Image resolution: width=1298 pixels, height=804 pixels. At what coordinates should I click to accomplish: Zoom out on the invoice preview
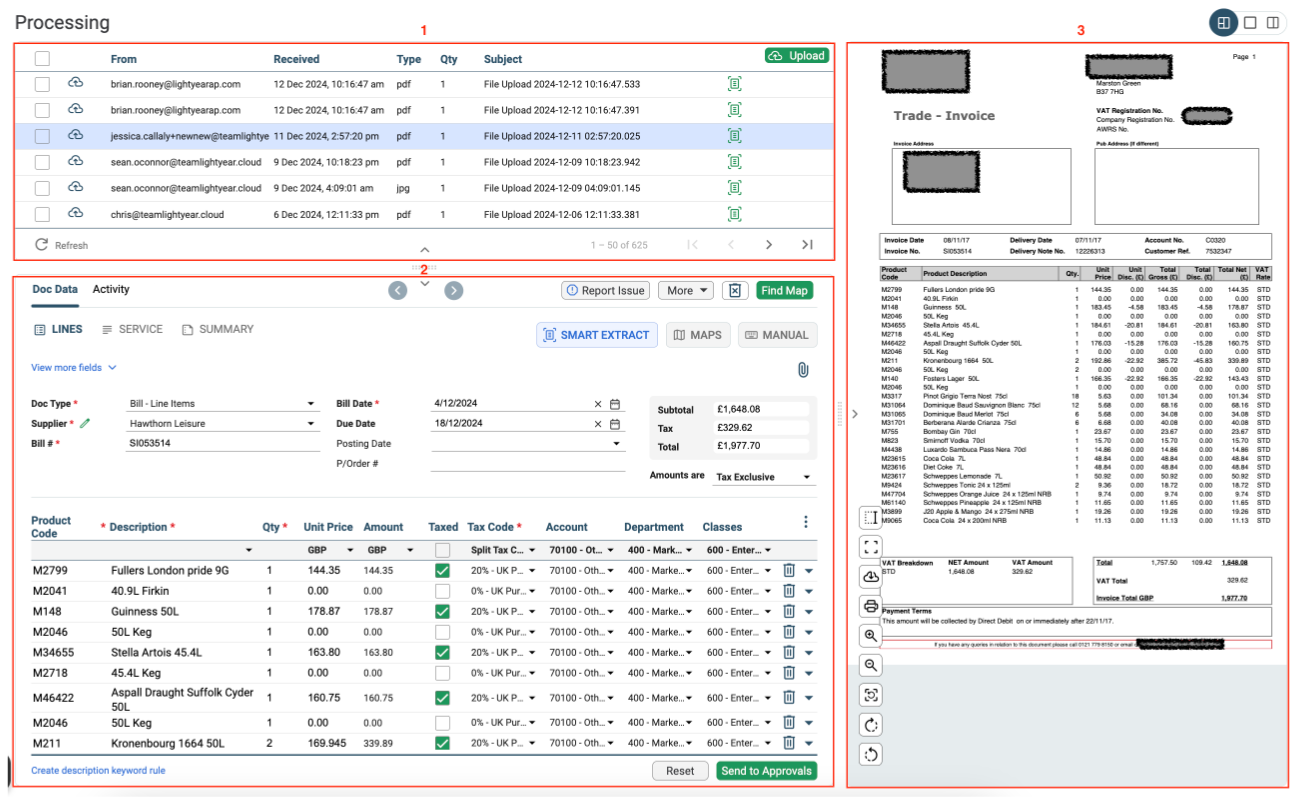[x=871, y=665]
